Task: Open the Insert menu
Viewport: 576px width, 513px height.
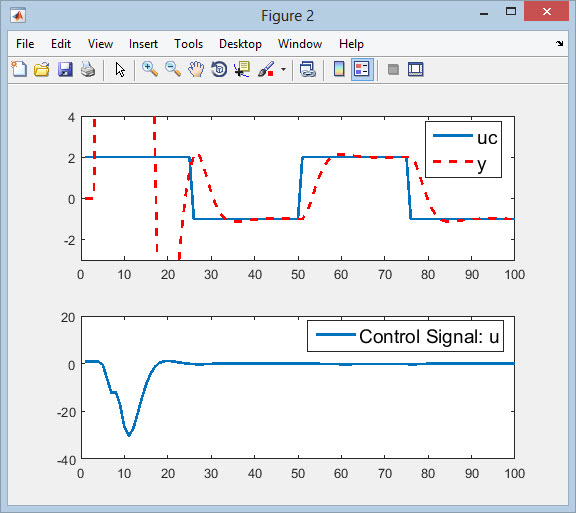Action: 143,44
